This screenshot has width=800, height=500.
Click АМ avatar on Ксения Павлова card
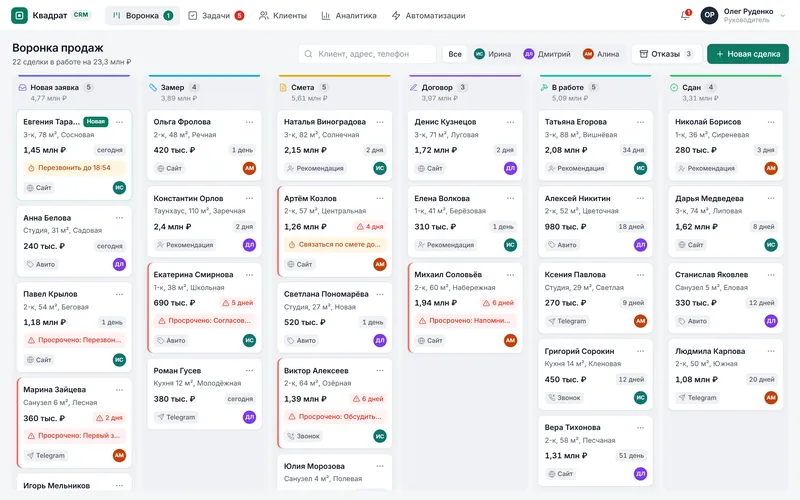click(641, 321)
